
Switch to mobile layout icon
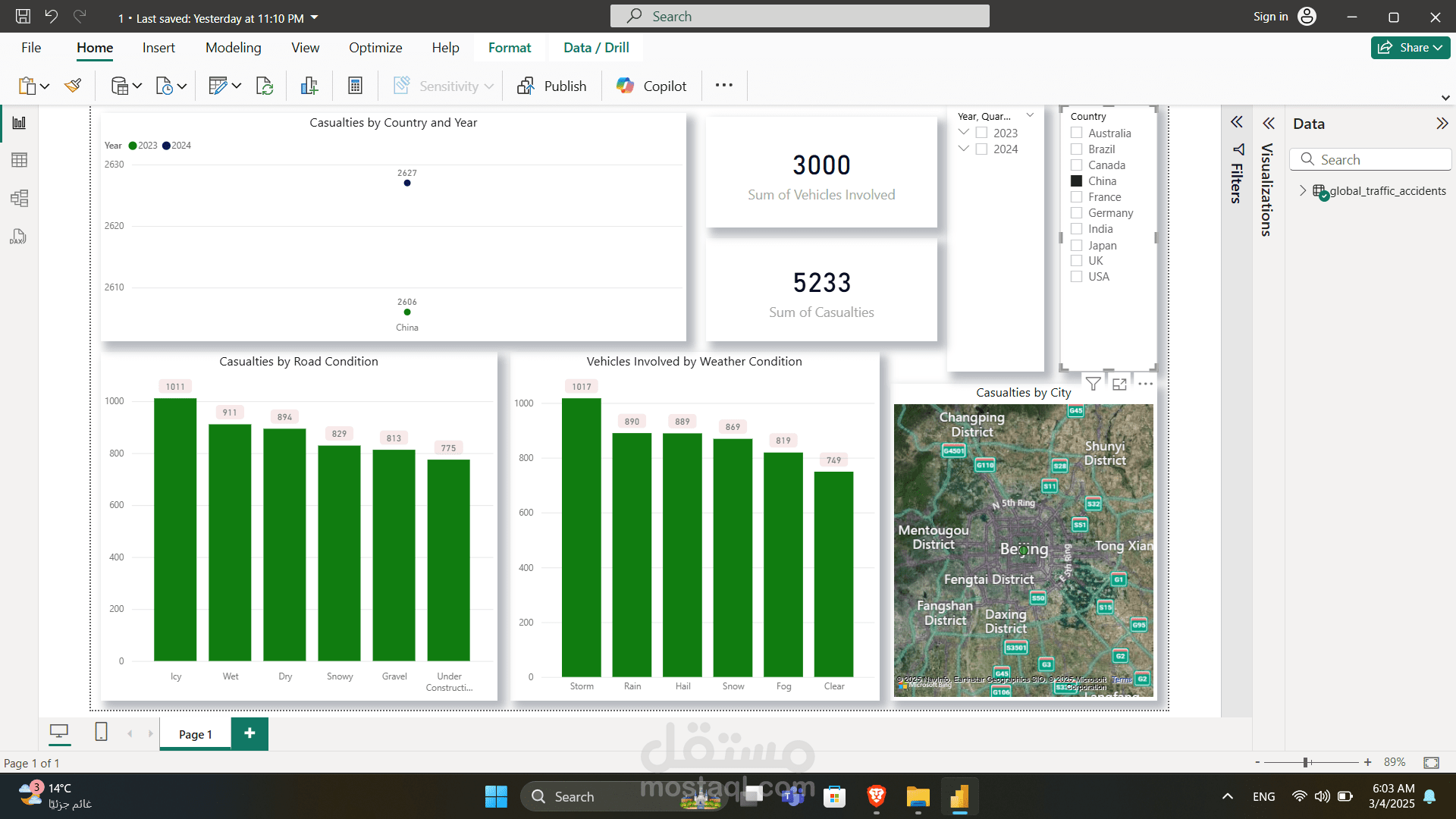pyautogui.click(x=101, y=732)
